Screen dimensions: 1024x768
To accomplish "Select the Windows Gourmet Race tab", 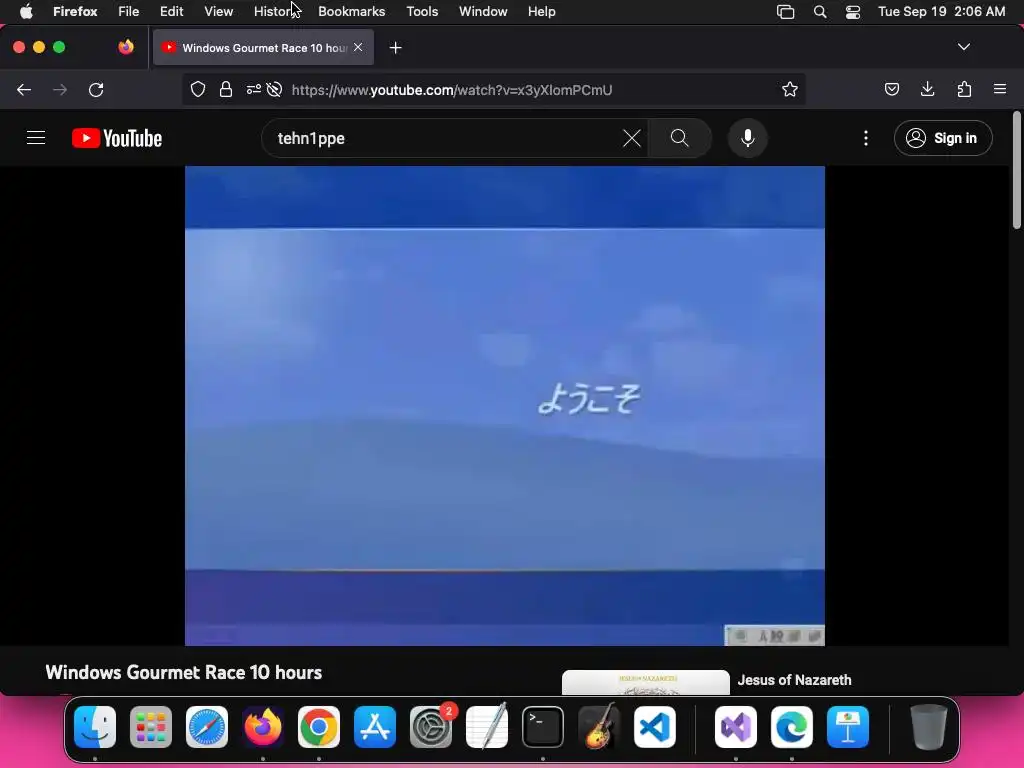I will pyautogui.click(x=263, y=48).
